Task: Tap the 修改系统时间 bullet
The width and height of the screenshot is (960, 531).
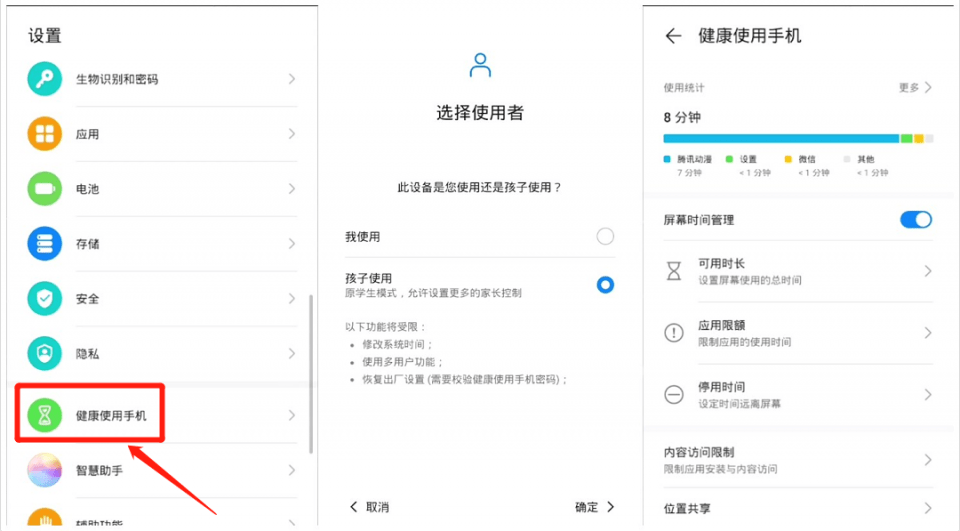Action: (397, 344)
